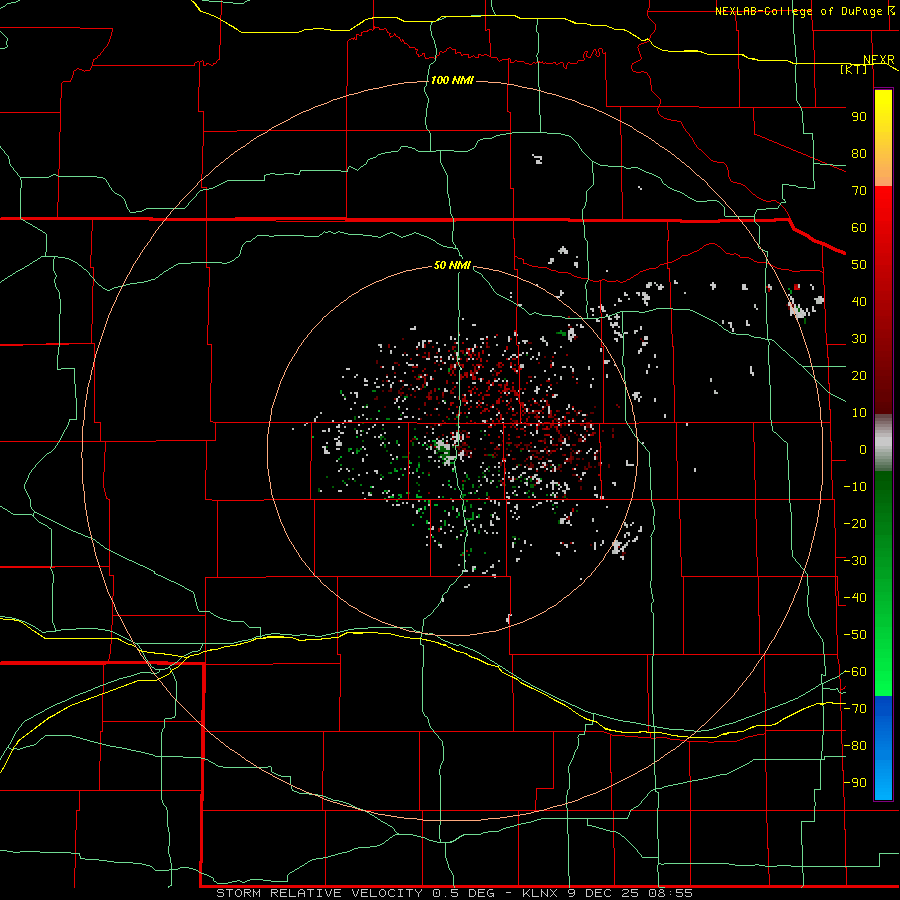Pick the gray zero-velocity segment of the color bar
The image size is (900, 900).
[x=883, y=443]
